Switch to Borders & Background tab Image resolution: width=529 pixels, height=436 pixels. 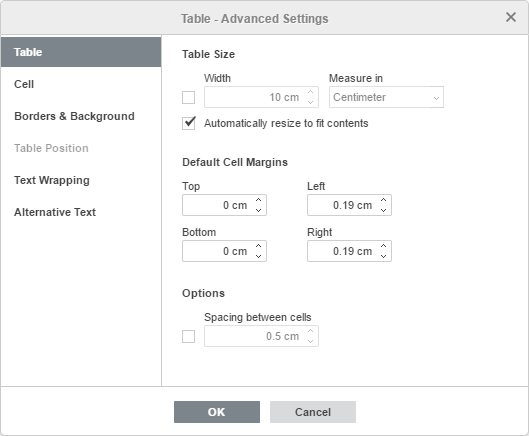coord(81,116)
